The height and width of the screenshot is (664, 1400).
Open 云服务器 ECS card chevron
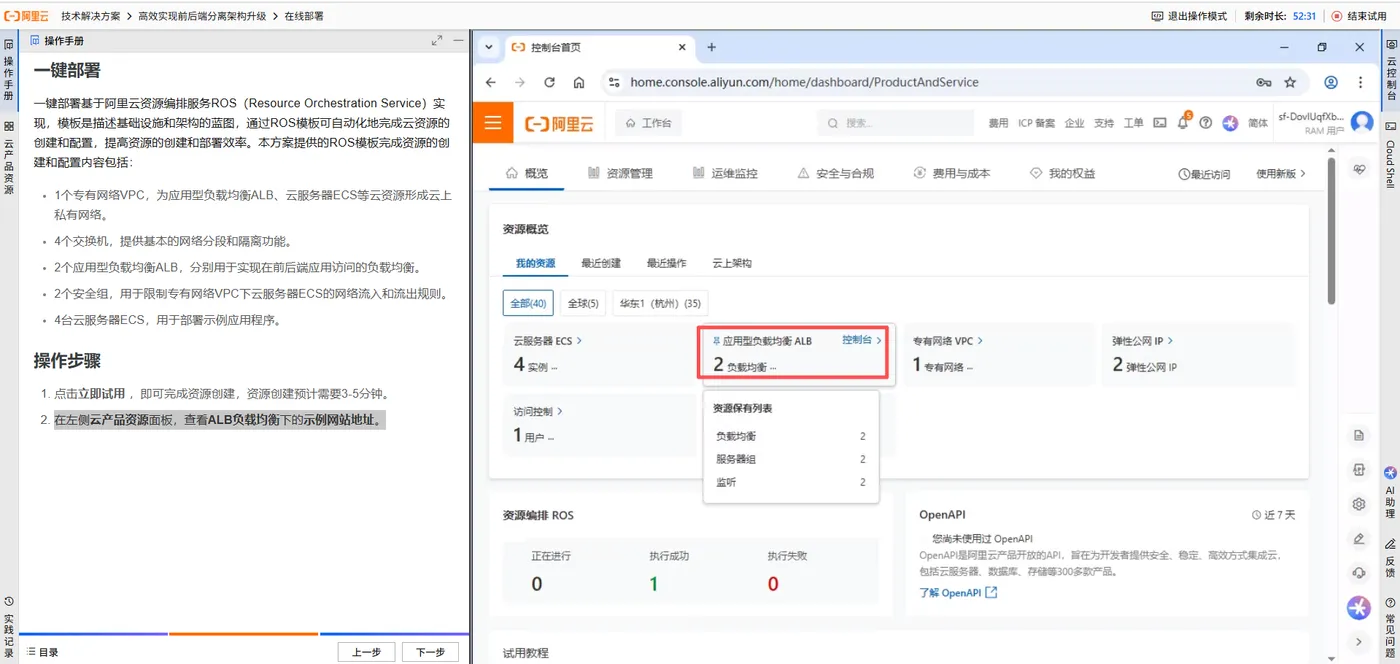[x=579, y=341]
